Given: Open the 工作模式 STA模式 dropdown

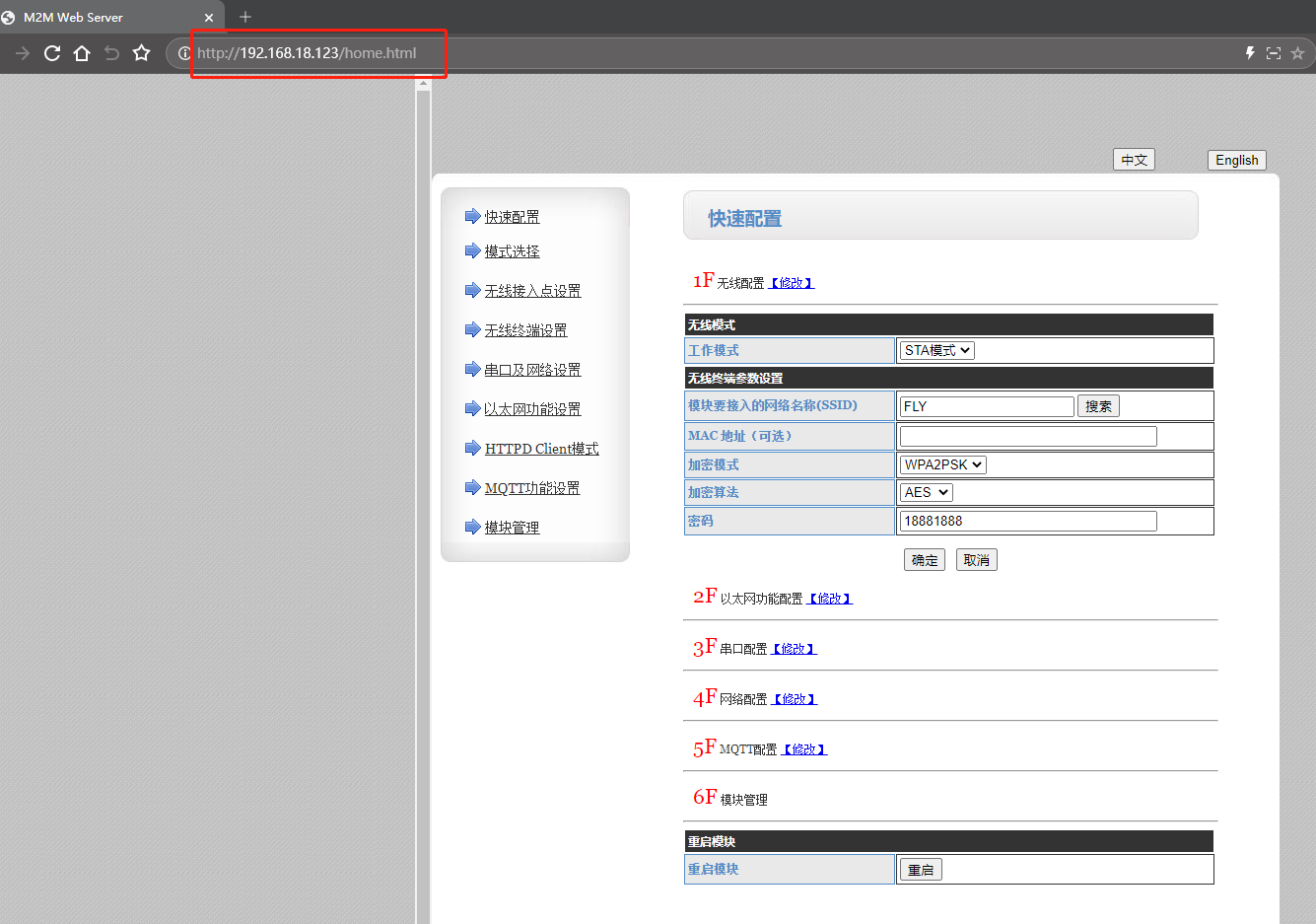Looking at the screenshot, I should [x=936, y=350].
